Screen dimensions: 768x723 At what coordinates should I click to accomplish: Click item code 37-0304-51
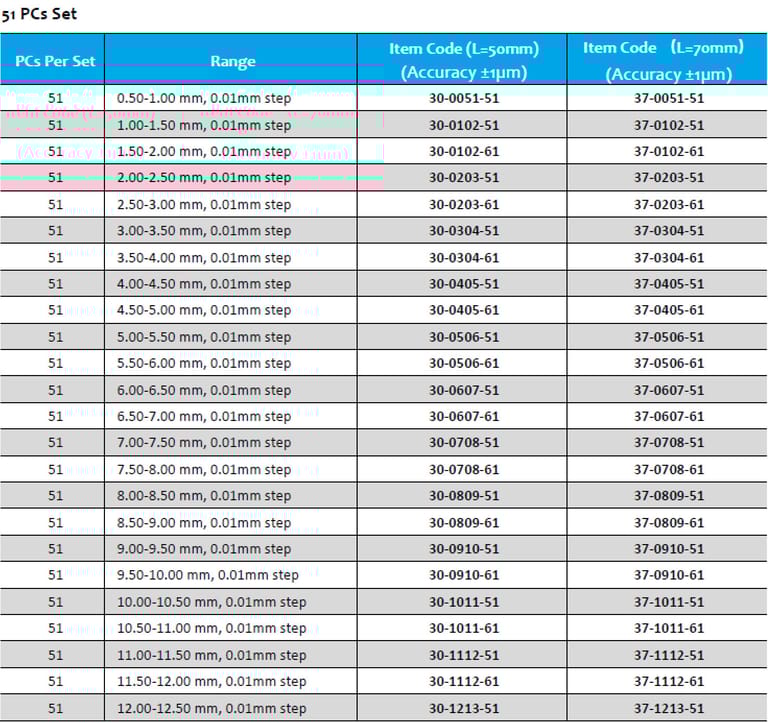click(x=668, y=231)
